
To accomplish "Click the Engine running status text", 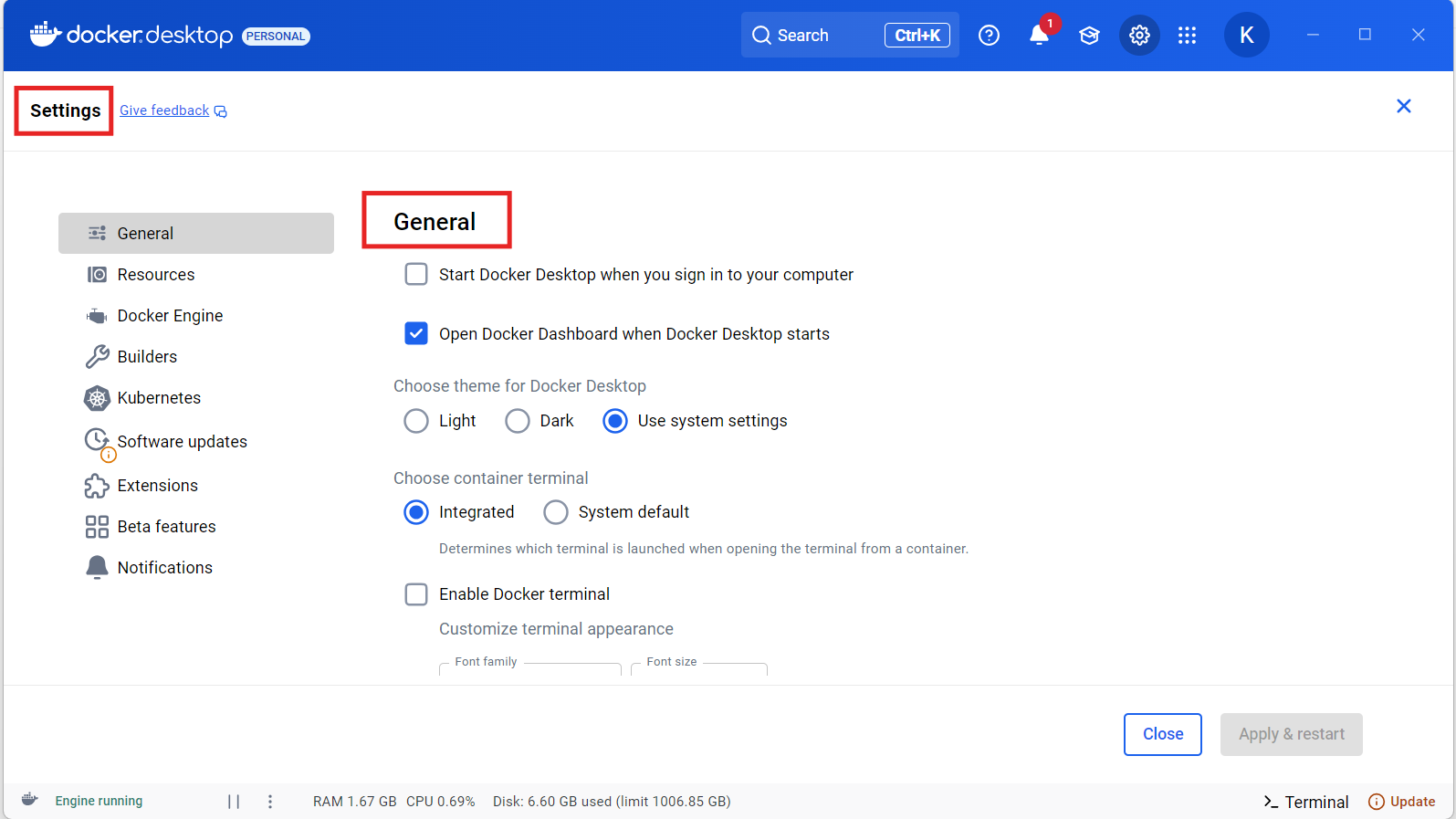I will 99,801.
